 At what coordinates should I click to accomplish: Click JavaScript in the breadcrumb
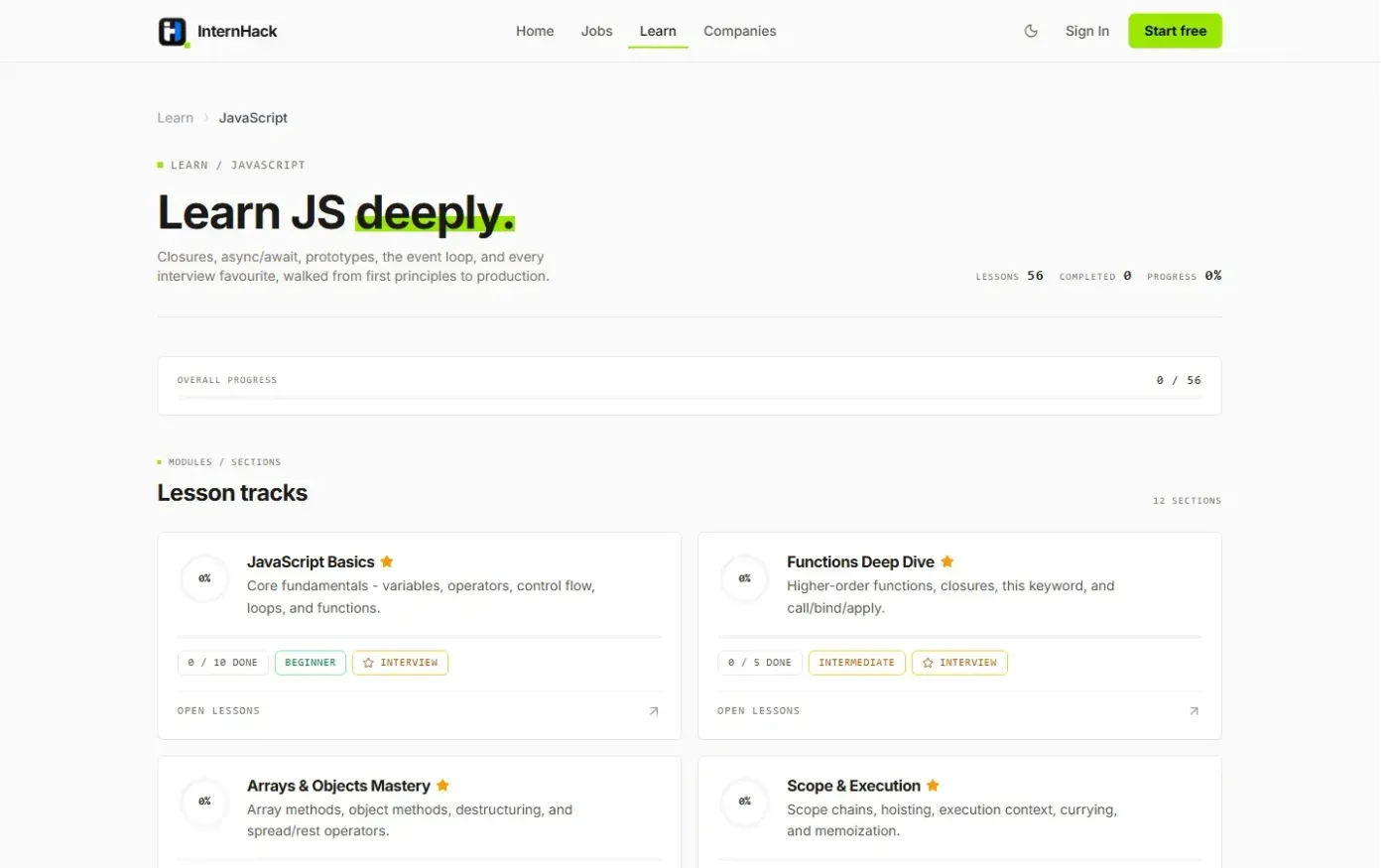(255, 118)
